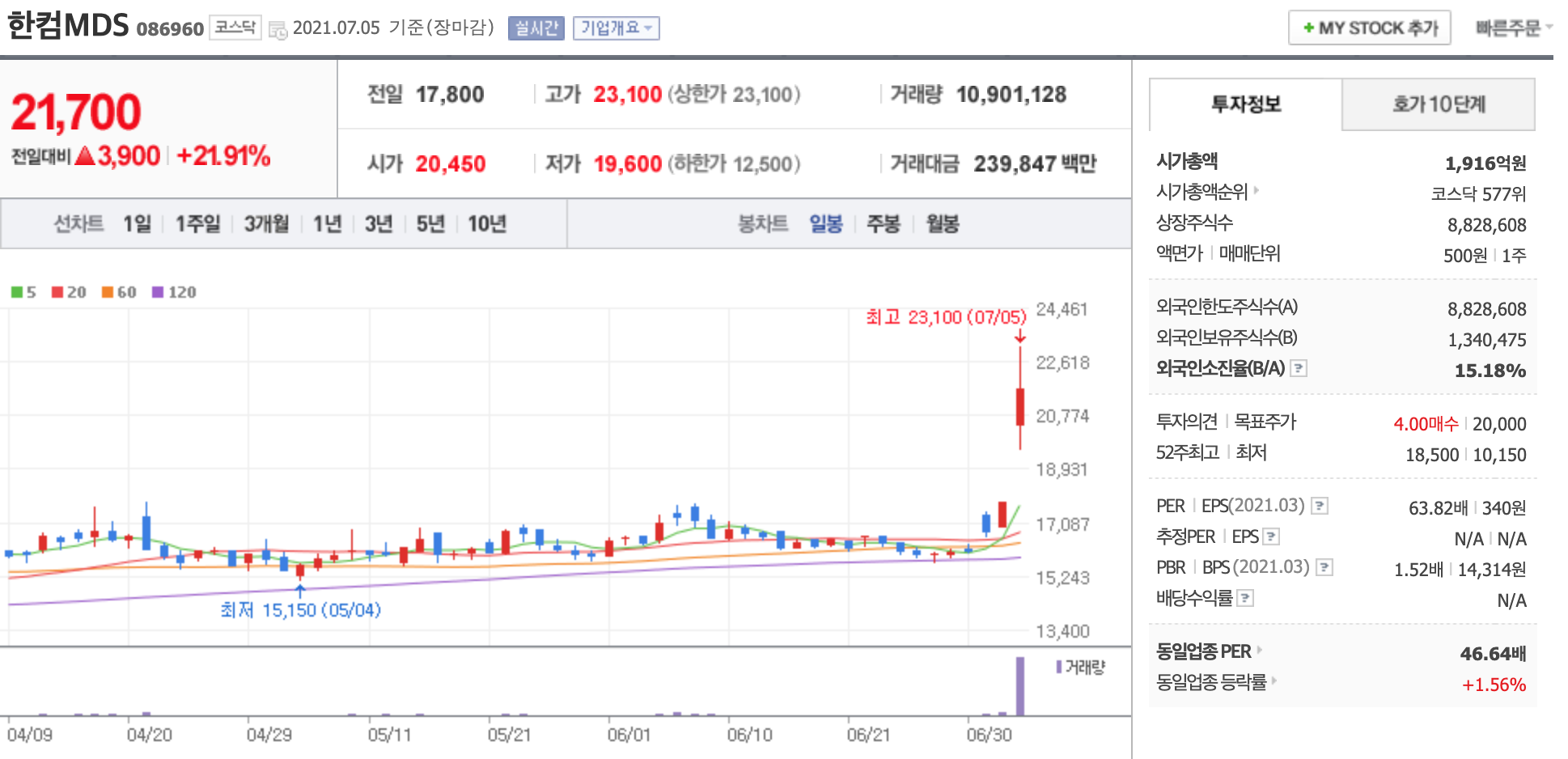The width and height of the screenshot is (1568, 759).
Task: Select the 10년 line chart period
Action: (x=487, y=223)
